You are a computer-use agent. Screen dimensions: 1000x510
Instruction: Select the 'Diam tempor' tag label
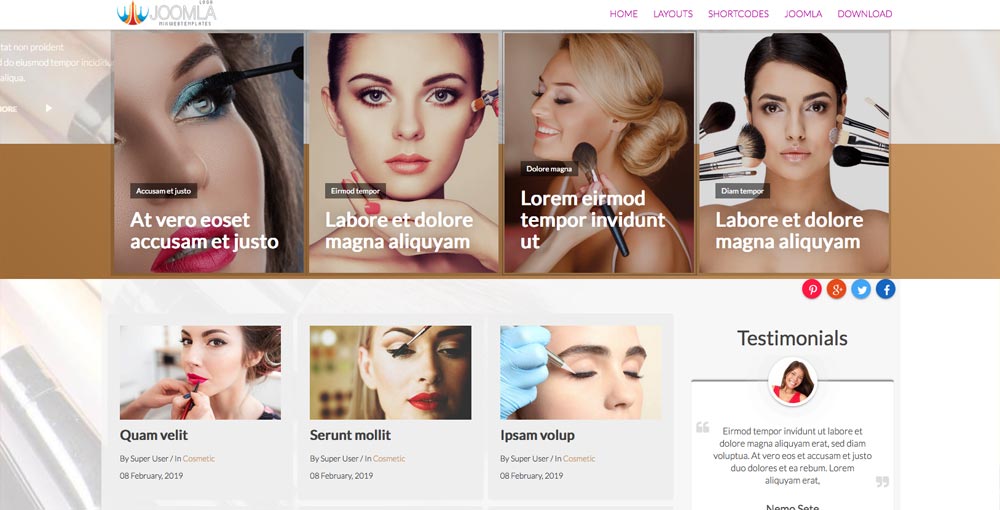click(742, 191)
